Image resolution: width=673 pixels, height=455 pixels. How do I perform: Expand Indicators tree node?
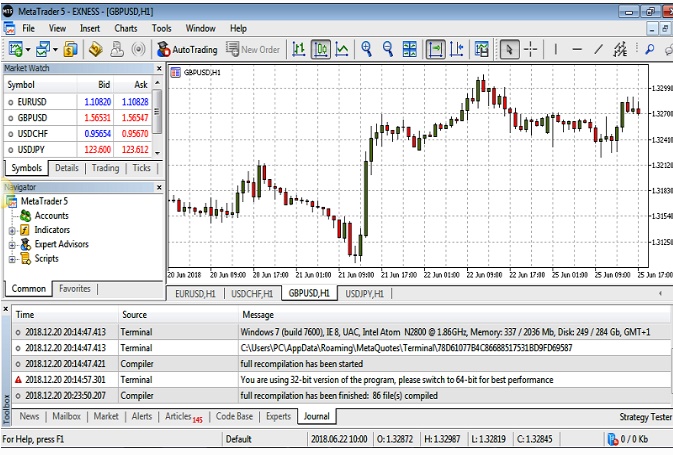point(12,231)
